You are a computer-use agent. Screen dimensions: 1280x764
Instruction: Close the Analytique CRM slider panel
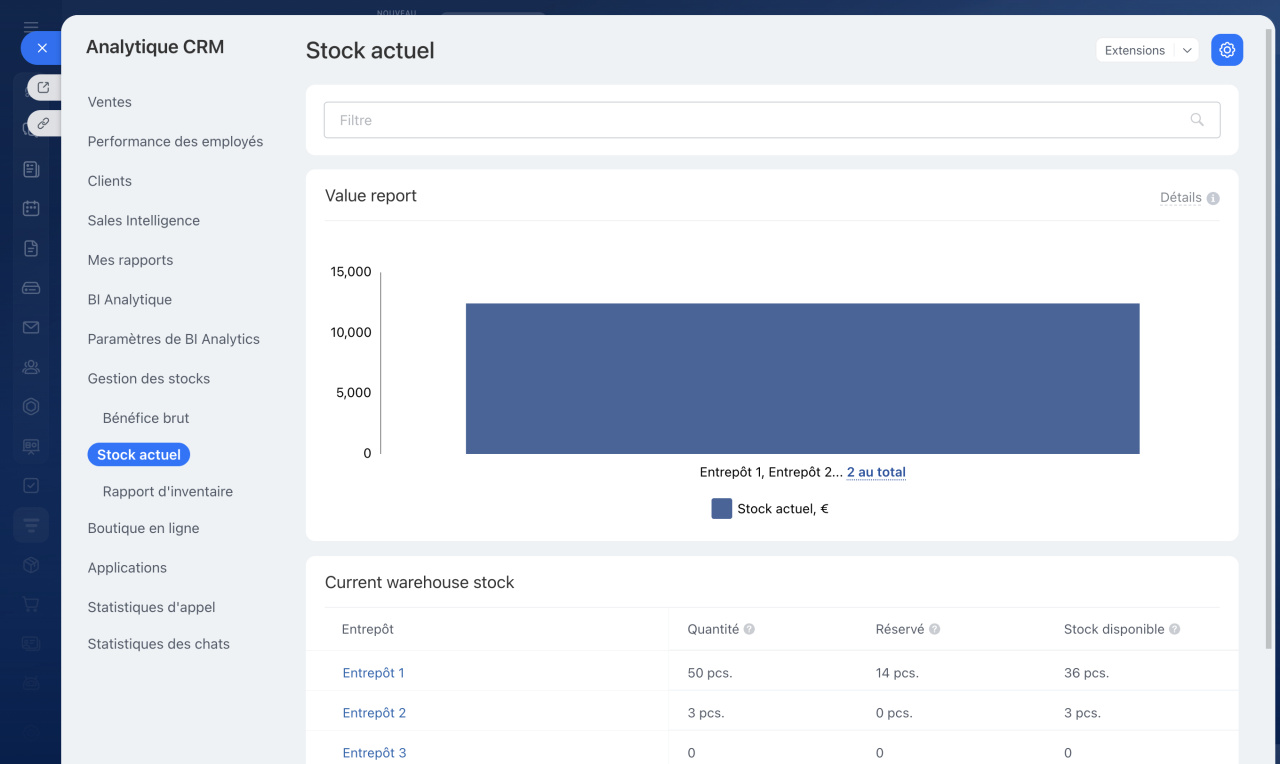pos(41,48)
